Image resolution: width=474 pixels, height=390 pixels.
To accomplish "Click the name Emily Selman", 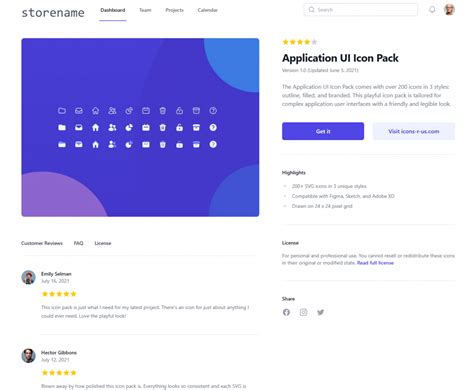I will point(56,274).
